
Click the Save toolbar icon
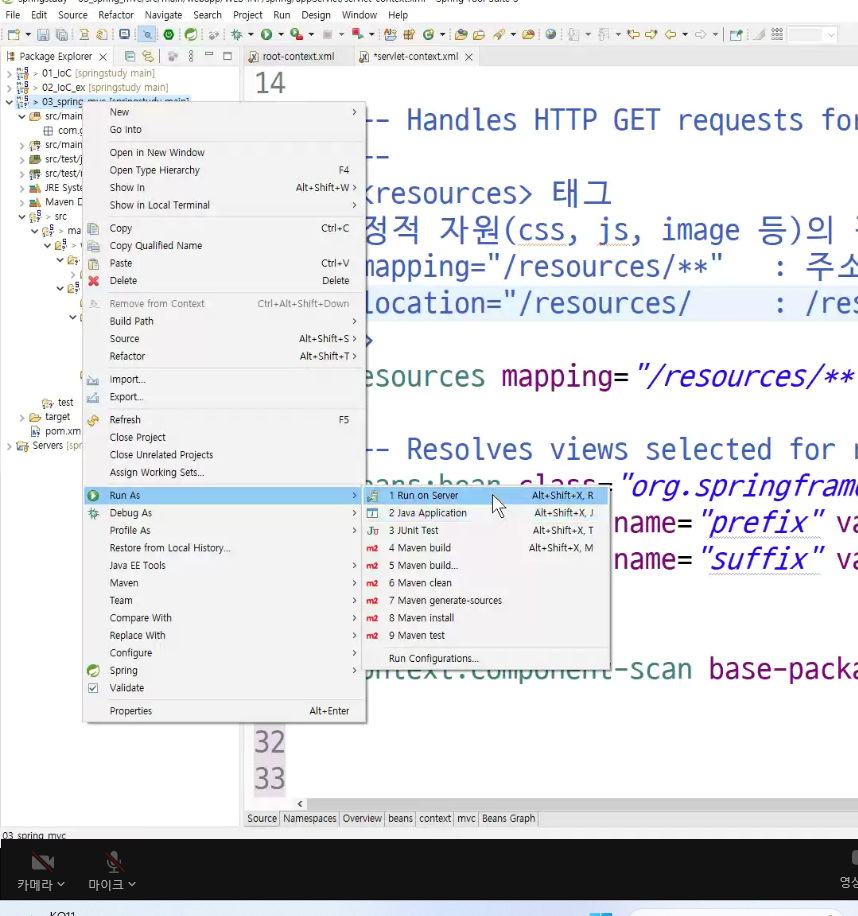[x=43, y=34]
